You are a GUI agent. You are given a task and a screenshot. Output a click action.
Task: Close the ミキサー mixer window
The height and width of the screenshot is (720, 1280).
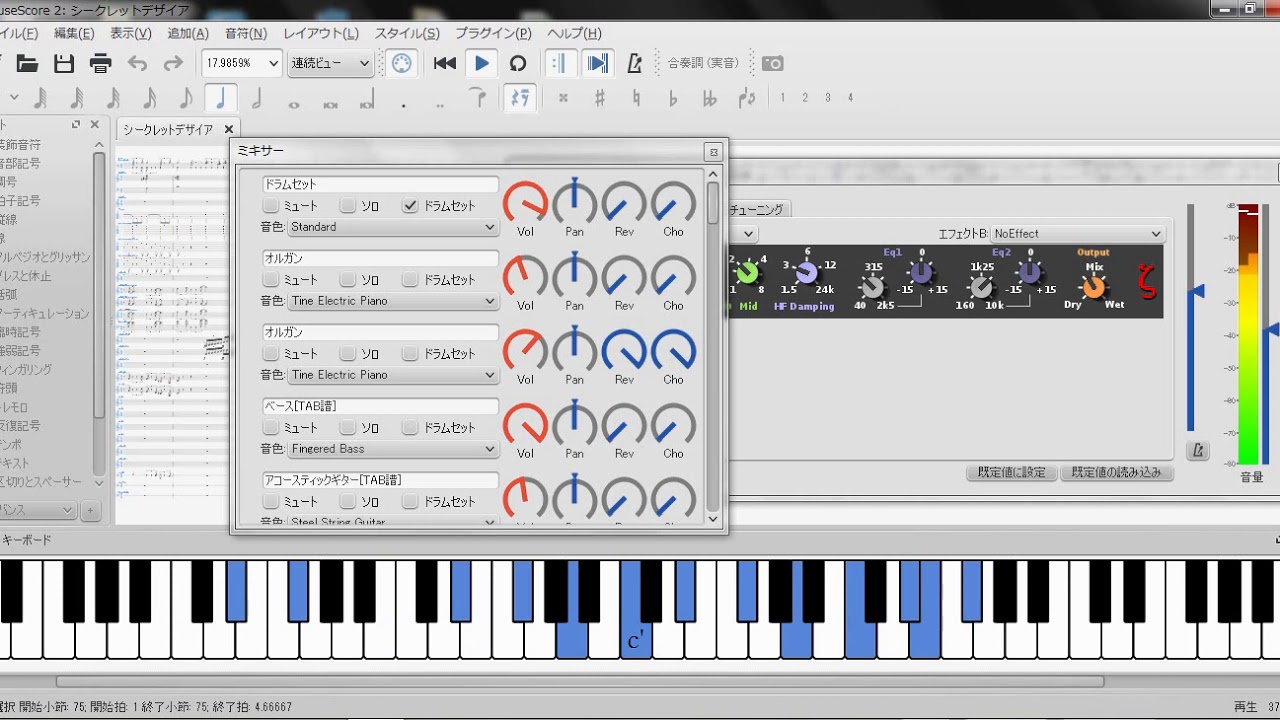(x=712, y=152)
